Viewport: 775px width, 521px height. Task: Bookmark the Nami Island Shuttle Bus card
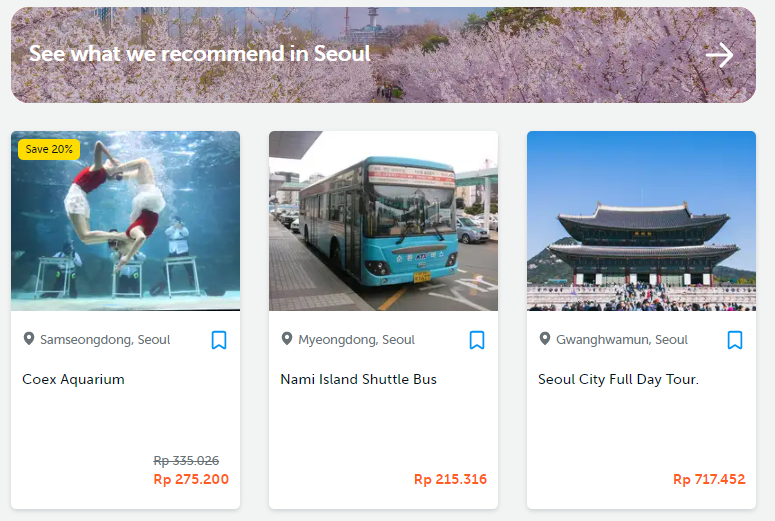click(477, 340)
